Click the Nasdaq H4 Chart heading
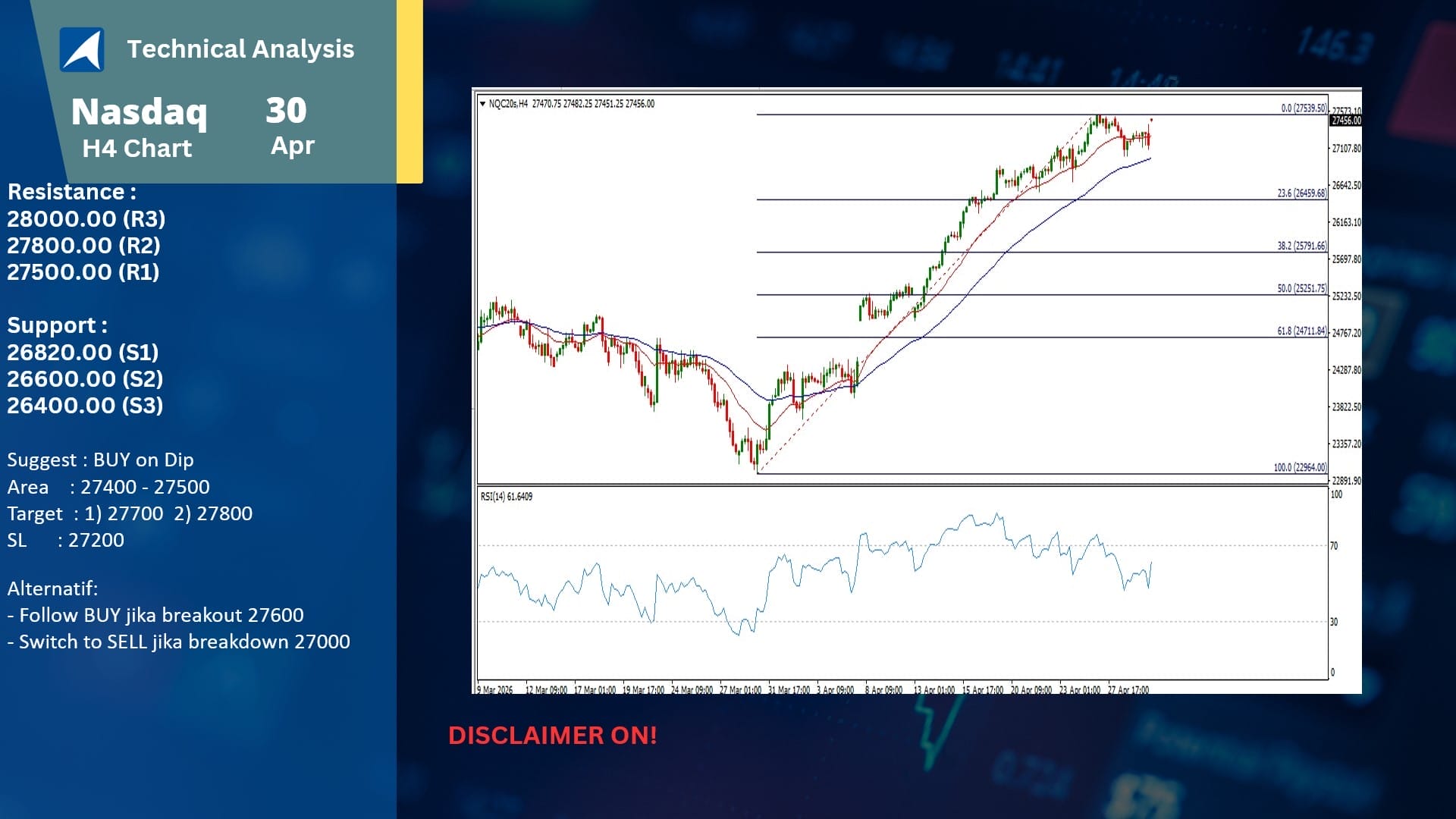 [138, 127]
